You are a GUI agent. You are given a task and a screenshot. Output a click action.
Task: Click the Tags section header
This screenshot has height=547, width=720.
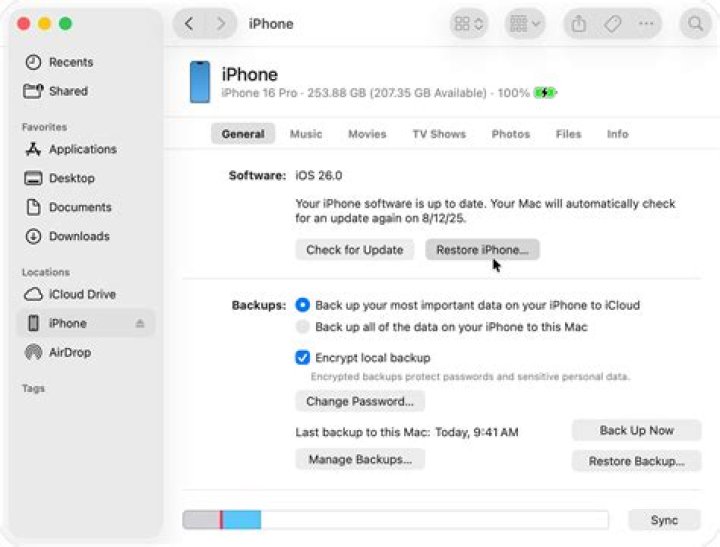point(34,388)
